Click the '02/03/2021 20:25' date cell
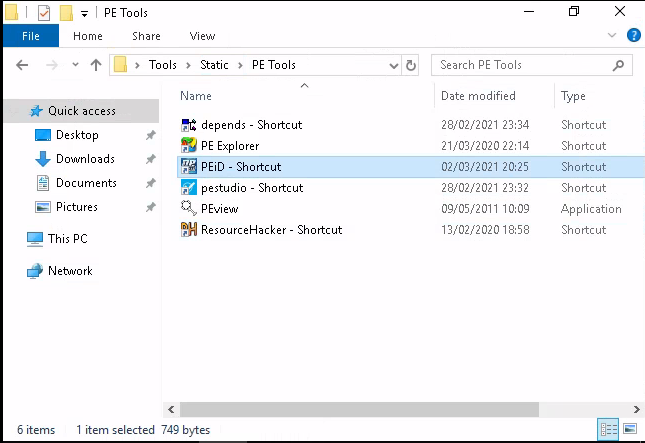Image resolution: width=645 pixels, height=443 pixels. pyautogui.click(x=485, y=167)
